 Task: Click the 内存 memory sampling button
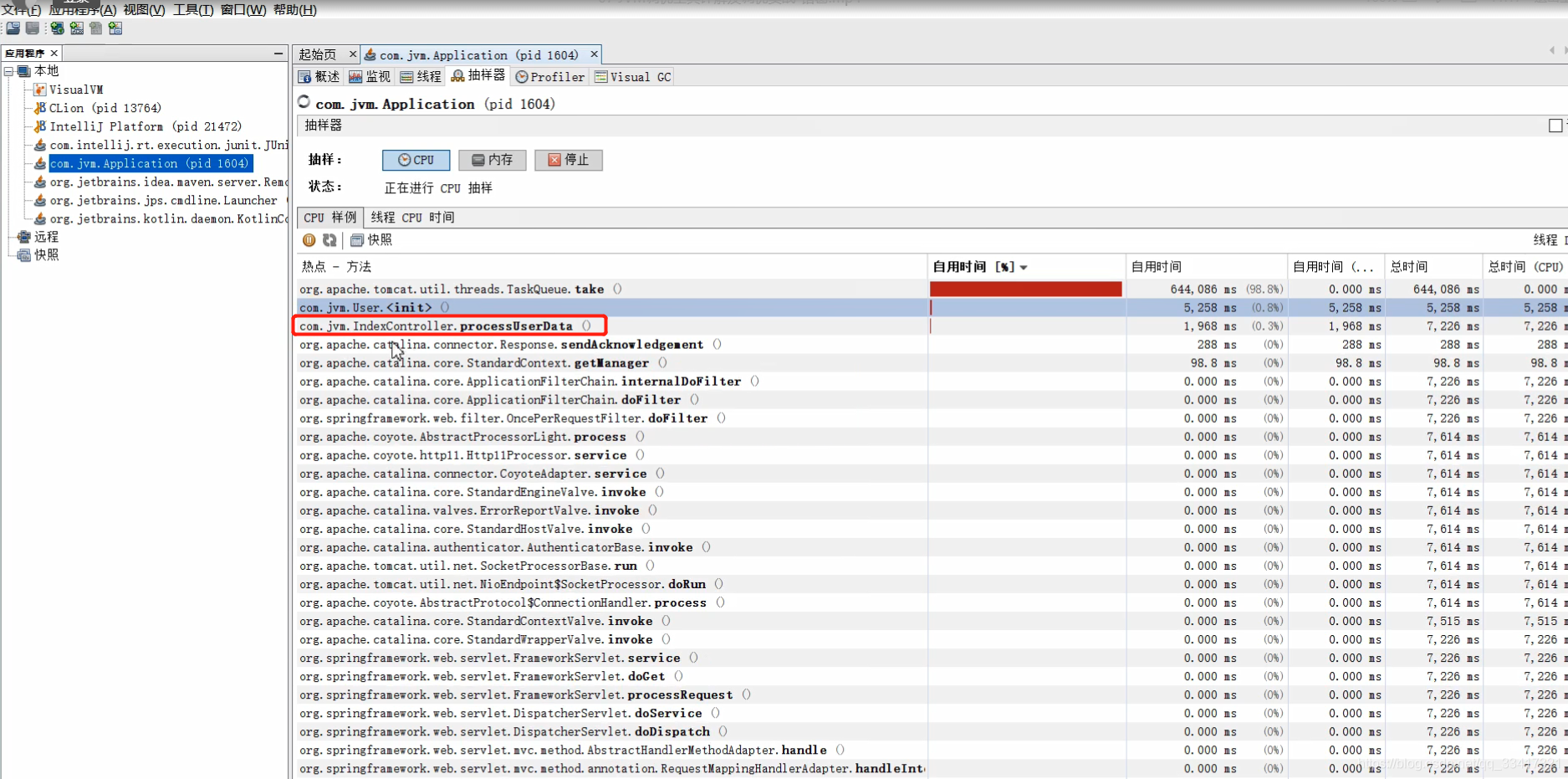tap(492, 160)
